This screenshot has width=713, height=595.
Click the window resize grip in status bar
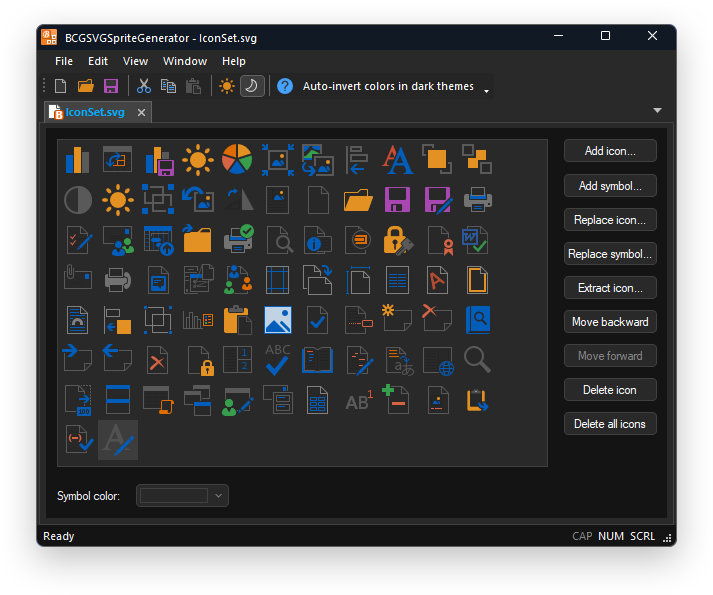pyautogui.click(x=667, y=538)
